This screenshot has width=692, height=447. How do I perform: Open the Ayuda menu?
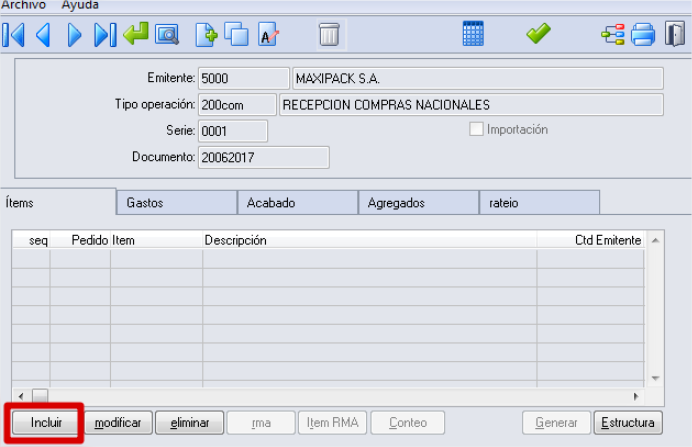tap(80, 5)
